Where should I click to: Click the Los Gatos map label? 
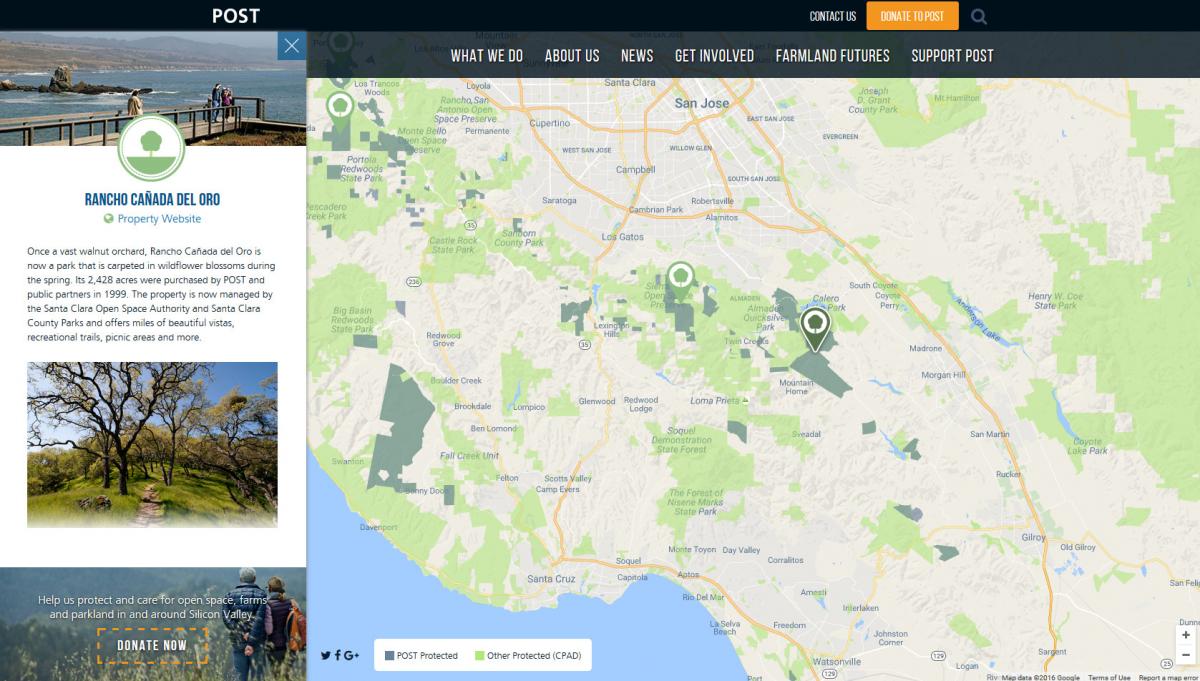point(623,237)
